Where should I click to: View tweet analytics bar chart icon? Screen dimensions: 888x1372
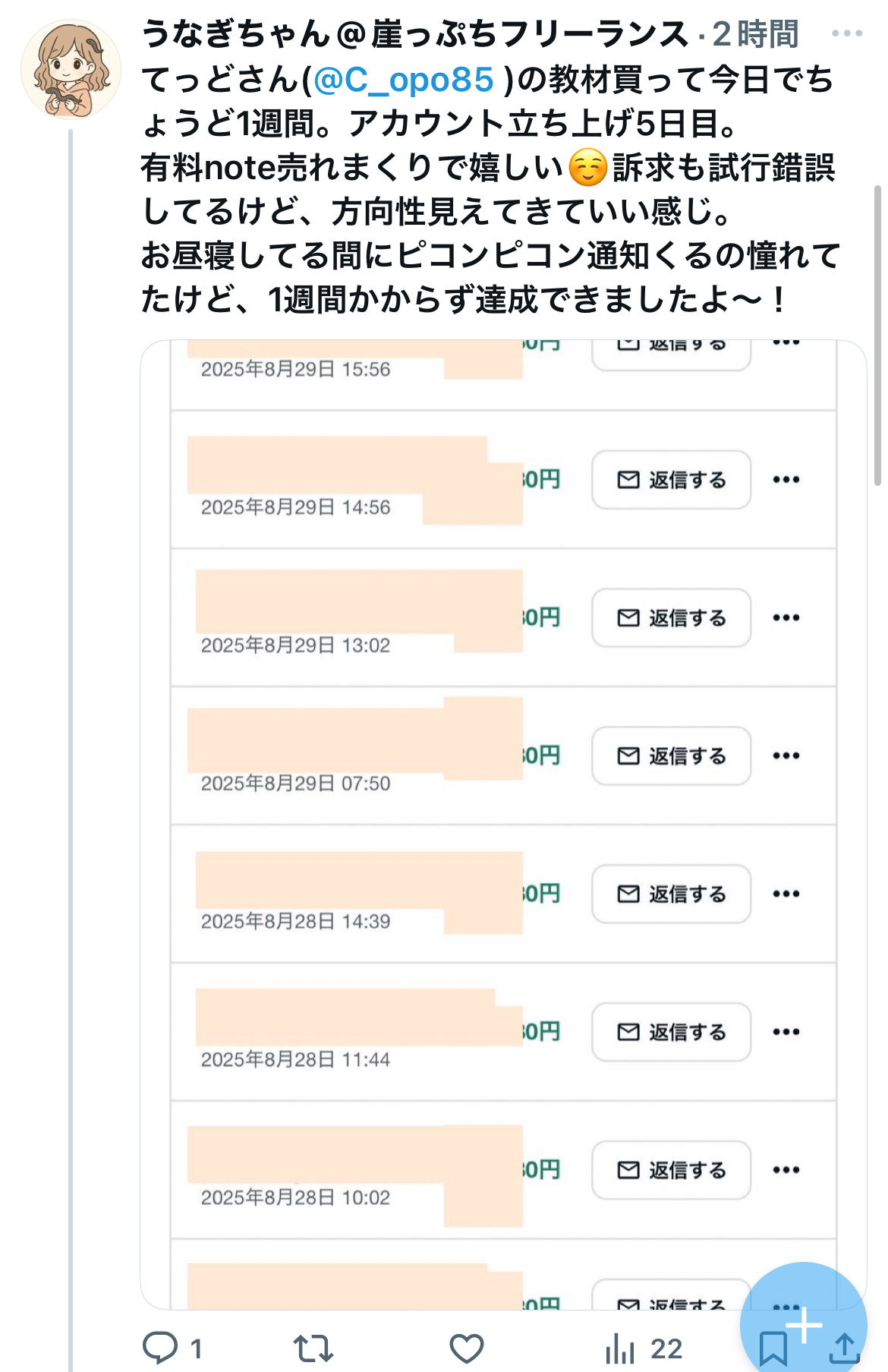(x=620, y=1348)
